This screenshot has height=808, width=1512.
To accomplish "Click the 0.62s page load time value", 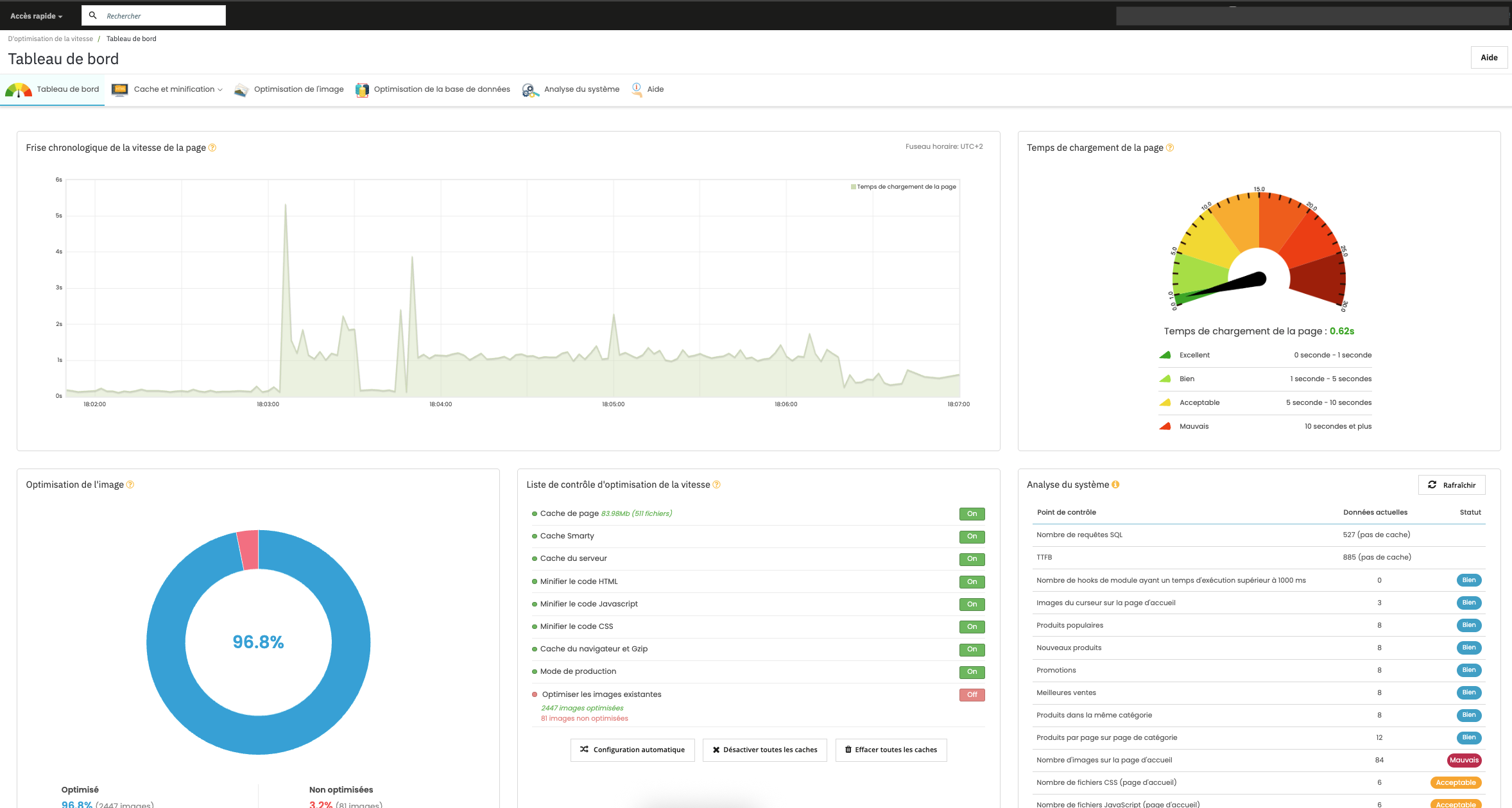I will [x=1342, y=331].
